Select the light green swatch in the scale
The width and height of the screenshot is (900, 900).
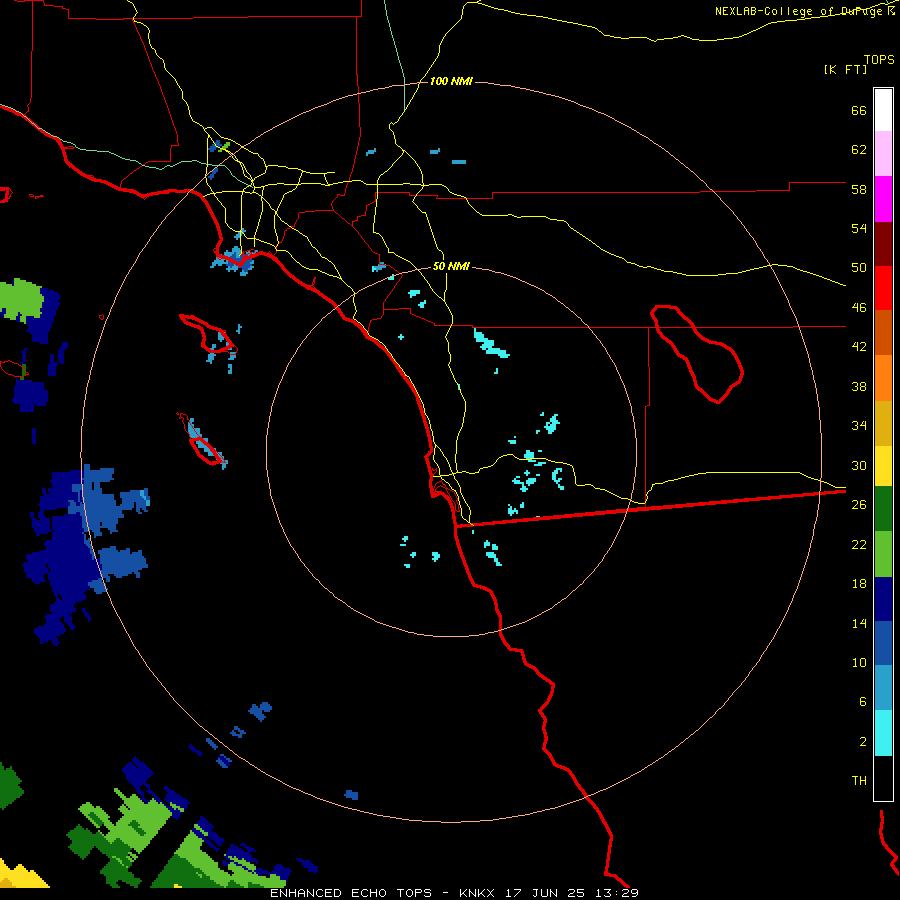pos(883,554)
